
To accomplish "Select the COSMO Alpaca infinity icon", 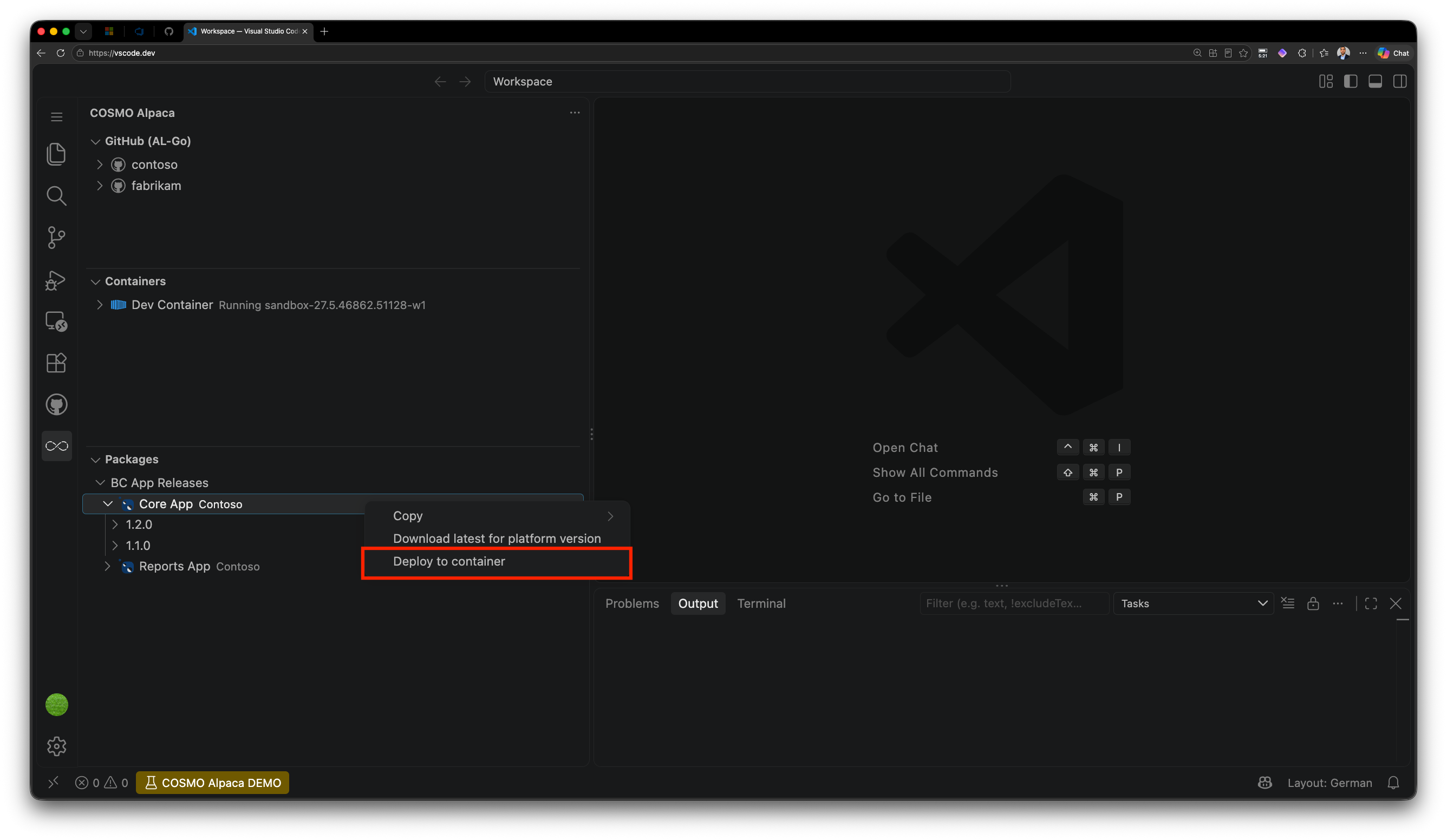I will coord(56,446).
